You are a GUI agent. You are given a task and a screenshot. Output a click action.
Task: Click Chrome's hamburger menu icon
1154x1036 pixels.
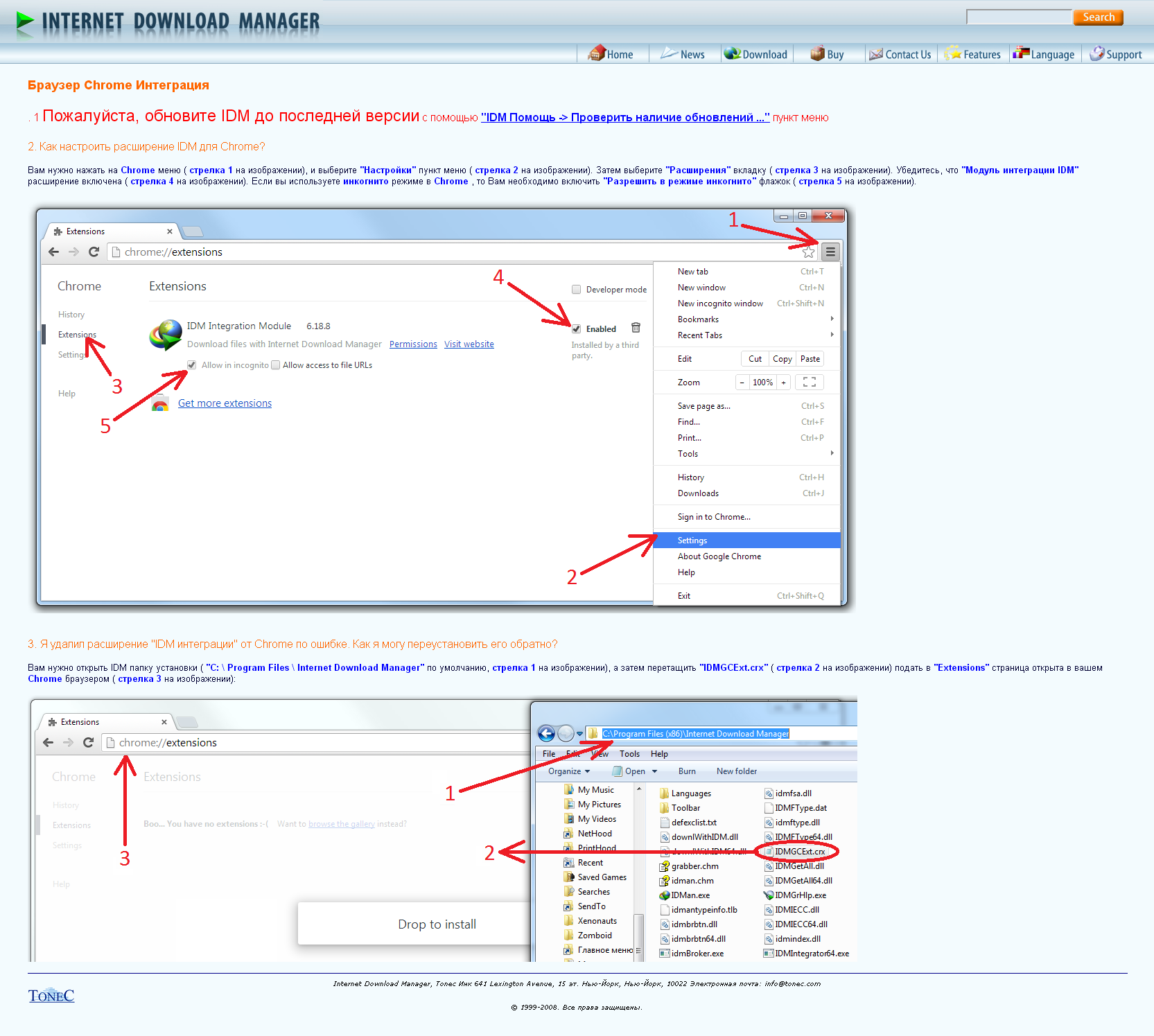(830, 252)
